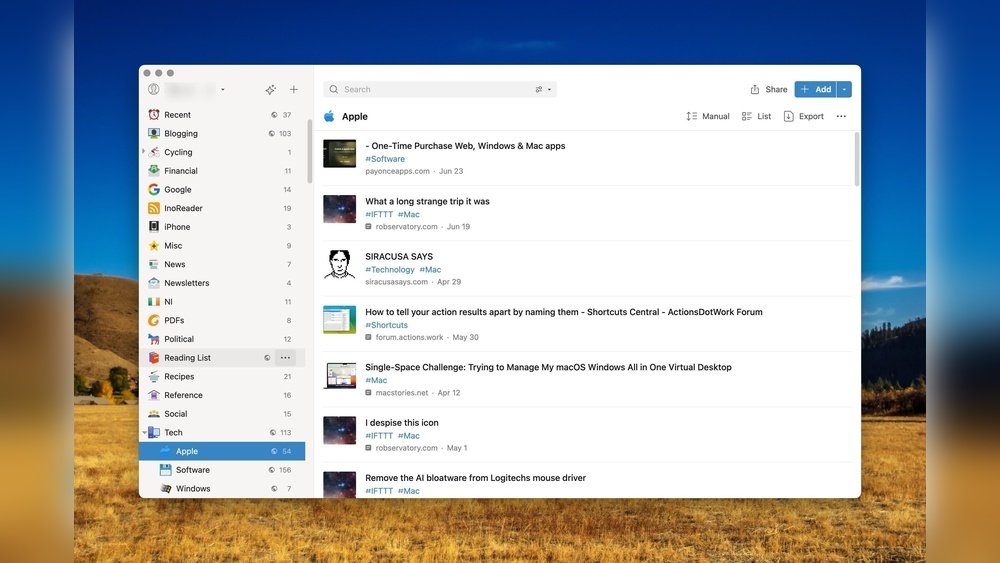Expand the Cycling collection
1000x563 pixels.
(143, 152)
